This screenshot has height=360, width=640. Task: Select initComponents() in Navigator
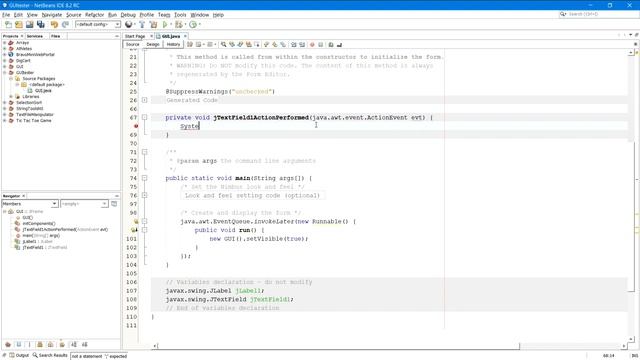[39, 224]
